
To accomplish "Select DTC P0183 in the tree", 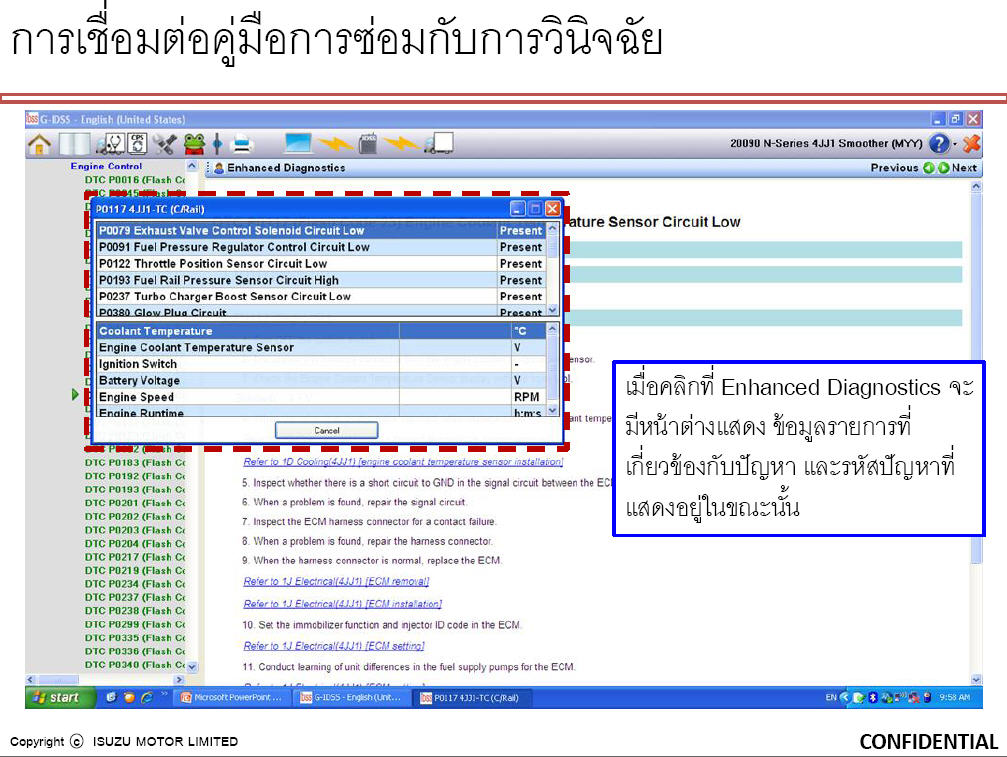I will [x=135, y=462].
